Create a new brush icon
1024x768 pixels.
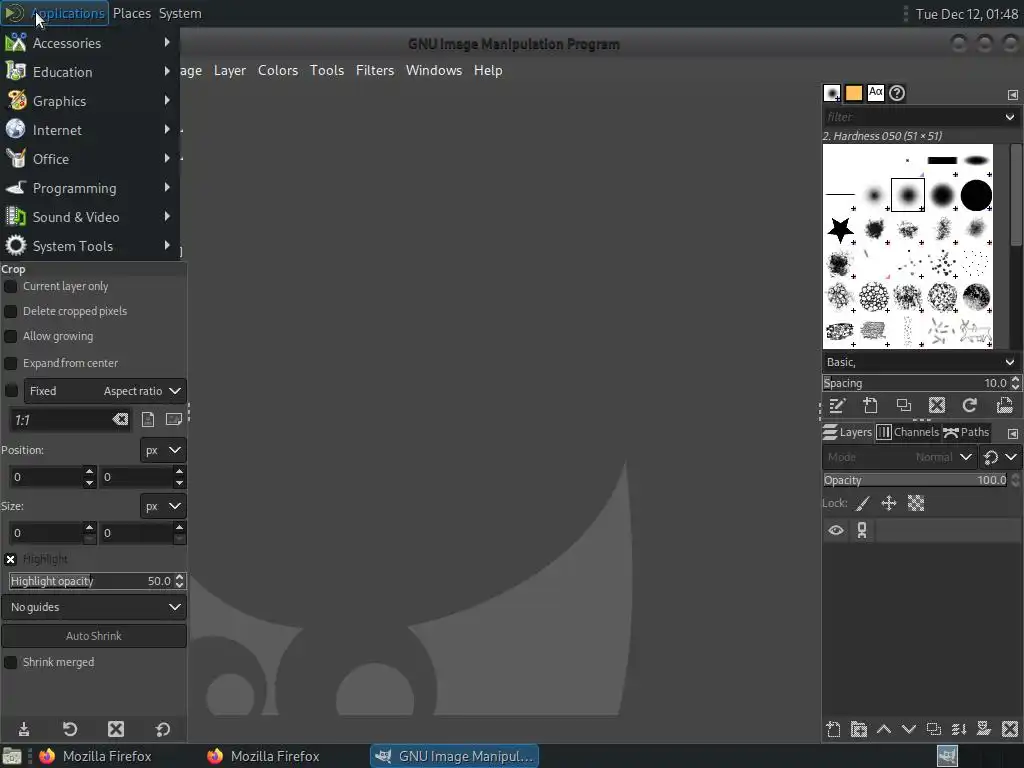click(x=870, y=406)
